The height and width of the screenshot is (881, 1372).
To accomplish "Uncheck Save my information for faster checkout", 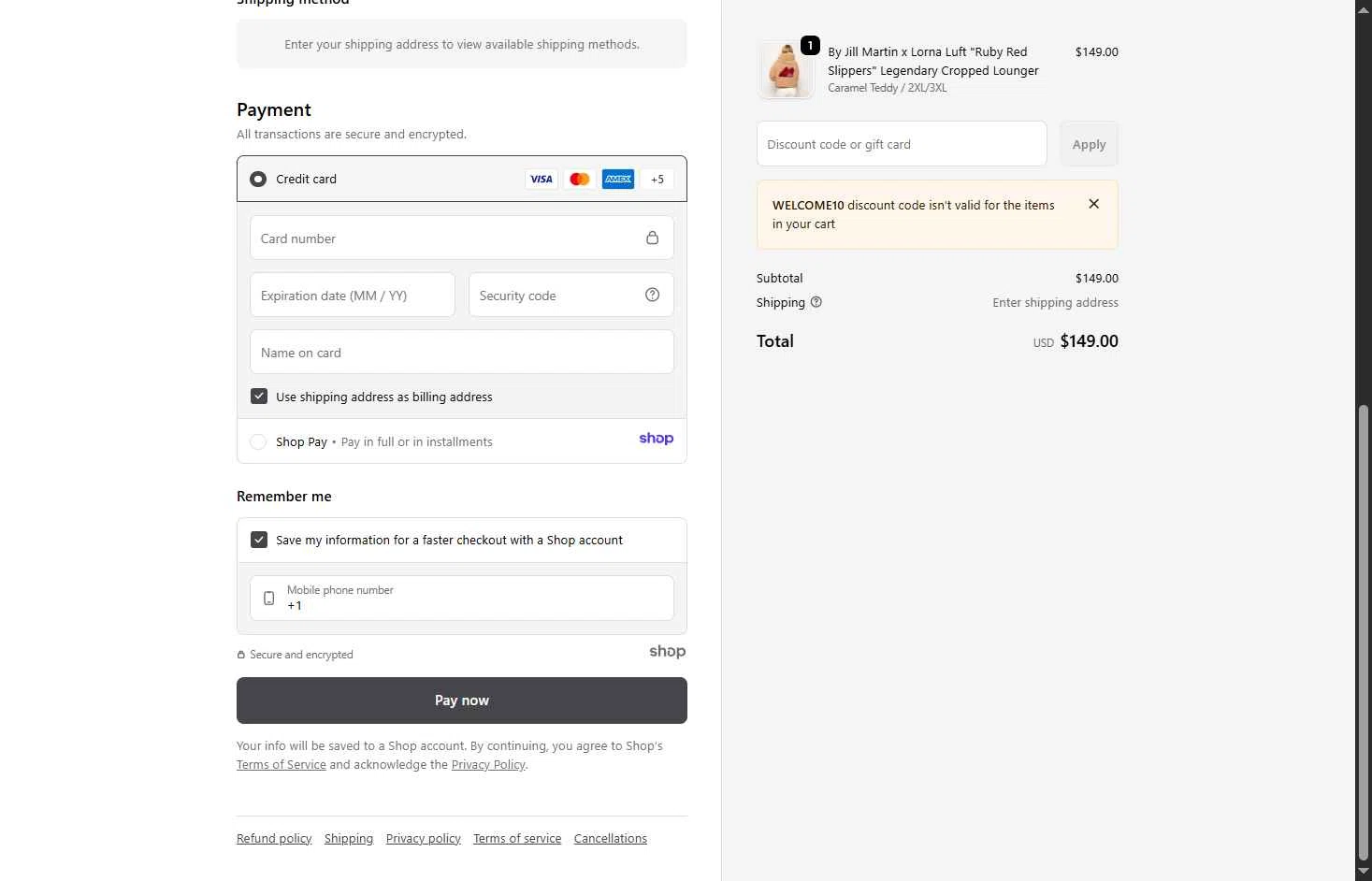I will (259, 540).
